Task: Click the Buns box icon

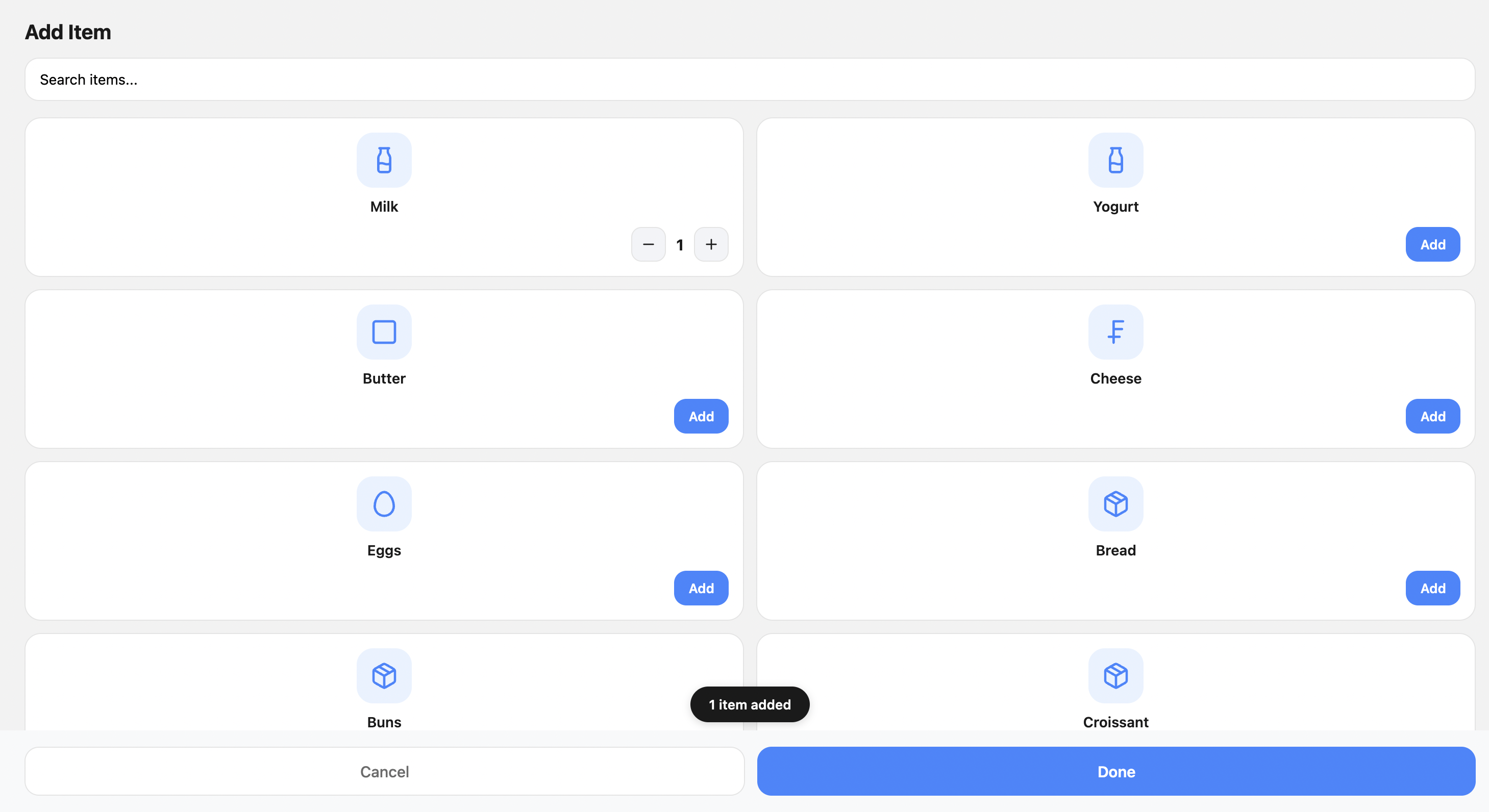Action: [x=384, y=675]
